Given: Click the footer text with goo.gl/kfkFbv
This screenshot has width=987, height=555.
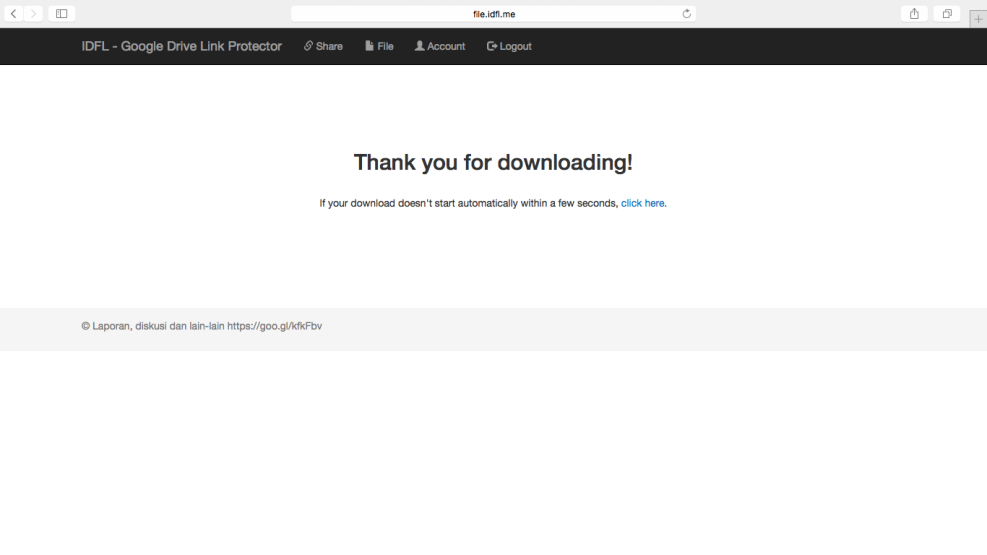Looking at the screenshot, I should (201, 326).
